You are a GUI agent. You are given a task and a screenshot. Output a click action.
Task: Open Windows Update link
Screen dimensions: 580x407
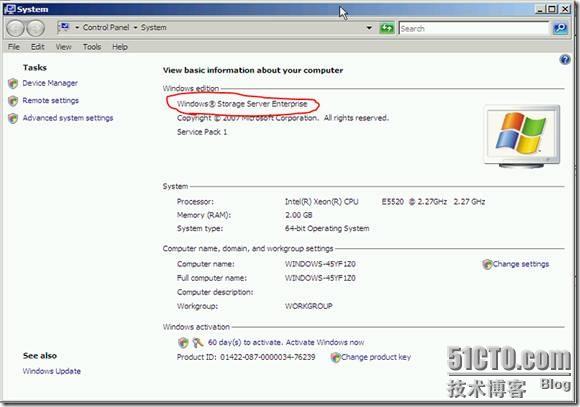51,371
